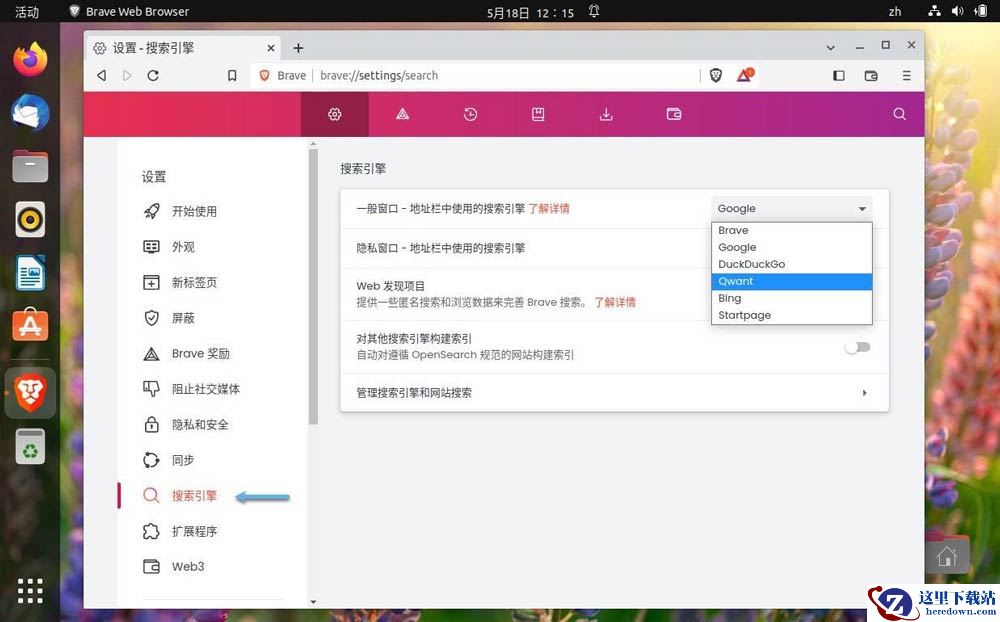Open 了解详情 link for Web 发现项目
Image resolution: width=1000 pixels, height=622 pixels.
point(615,302)
